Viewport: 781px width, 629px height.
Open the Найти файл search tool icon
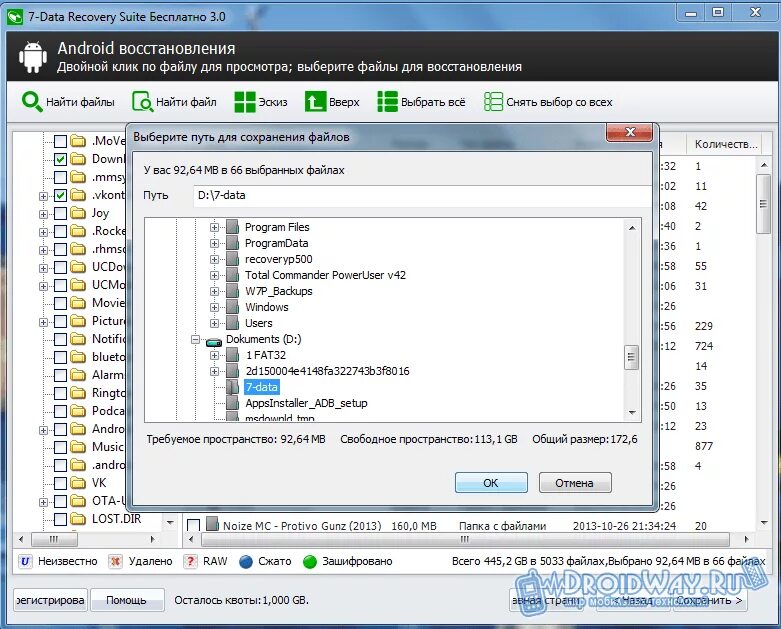[142, 102]
